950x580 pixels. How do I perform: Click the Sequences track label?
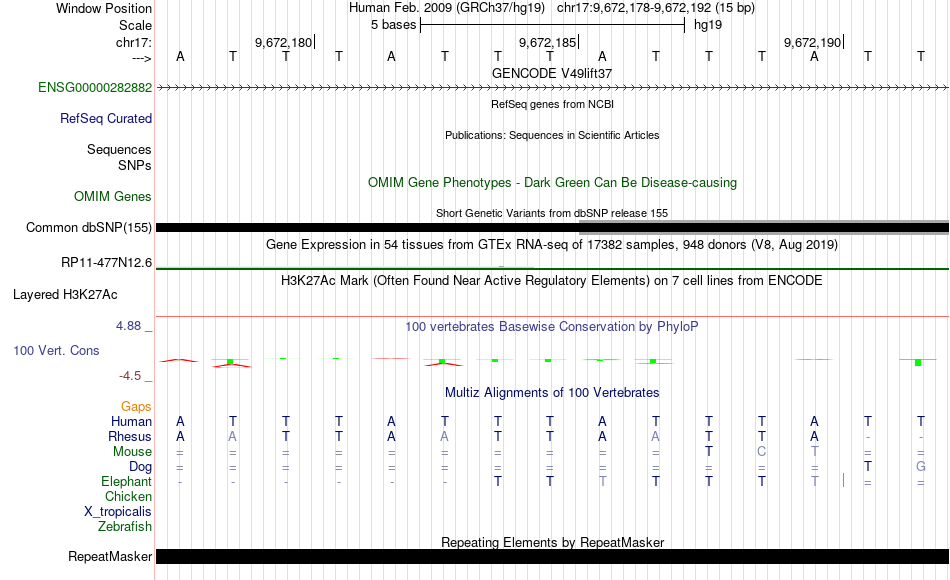pos(119,149)
